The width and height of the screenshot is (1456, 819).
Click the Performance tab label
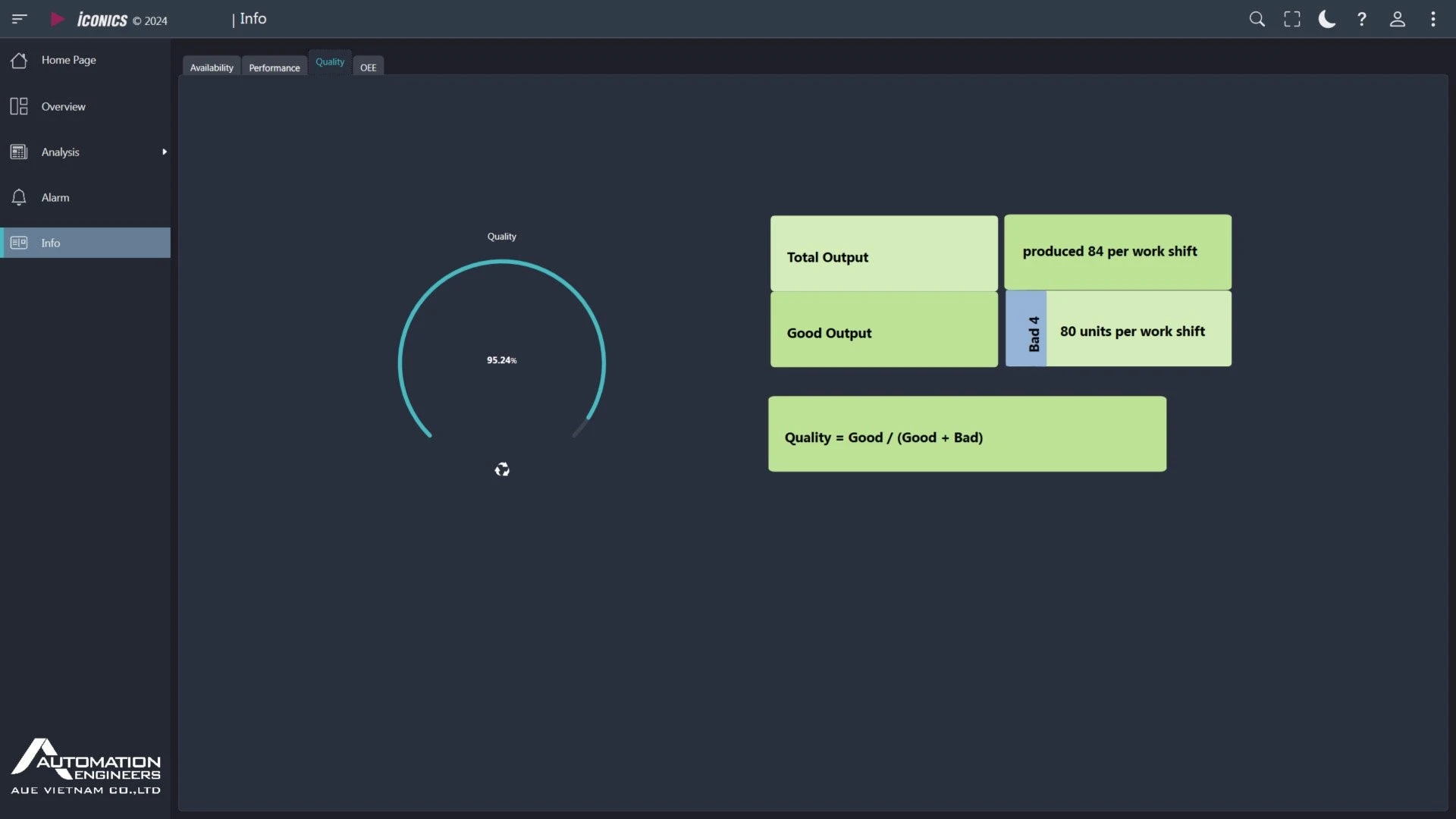pos(273,67)
